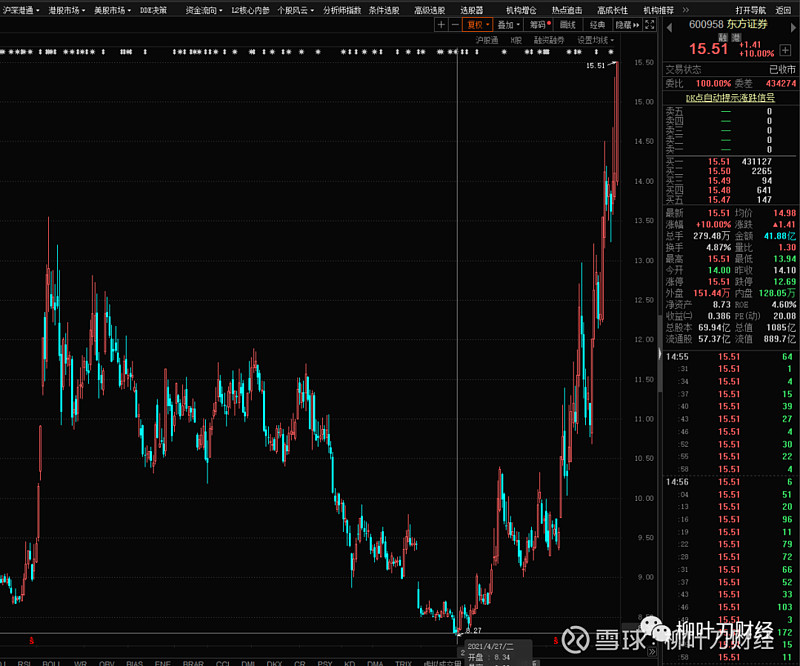
Task: Select CCI indicator tab
Action: pos(222,663)
